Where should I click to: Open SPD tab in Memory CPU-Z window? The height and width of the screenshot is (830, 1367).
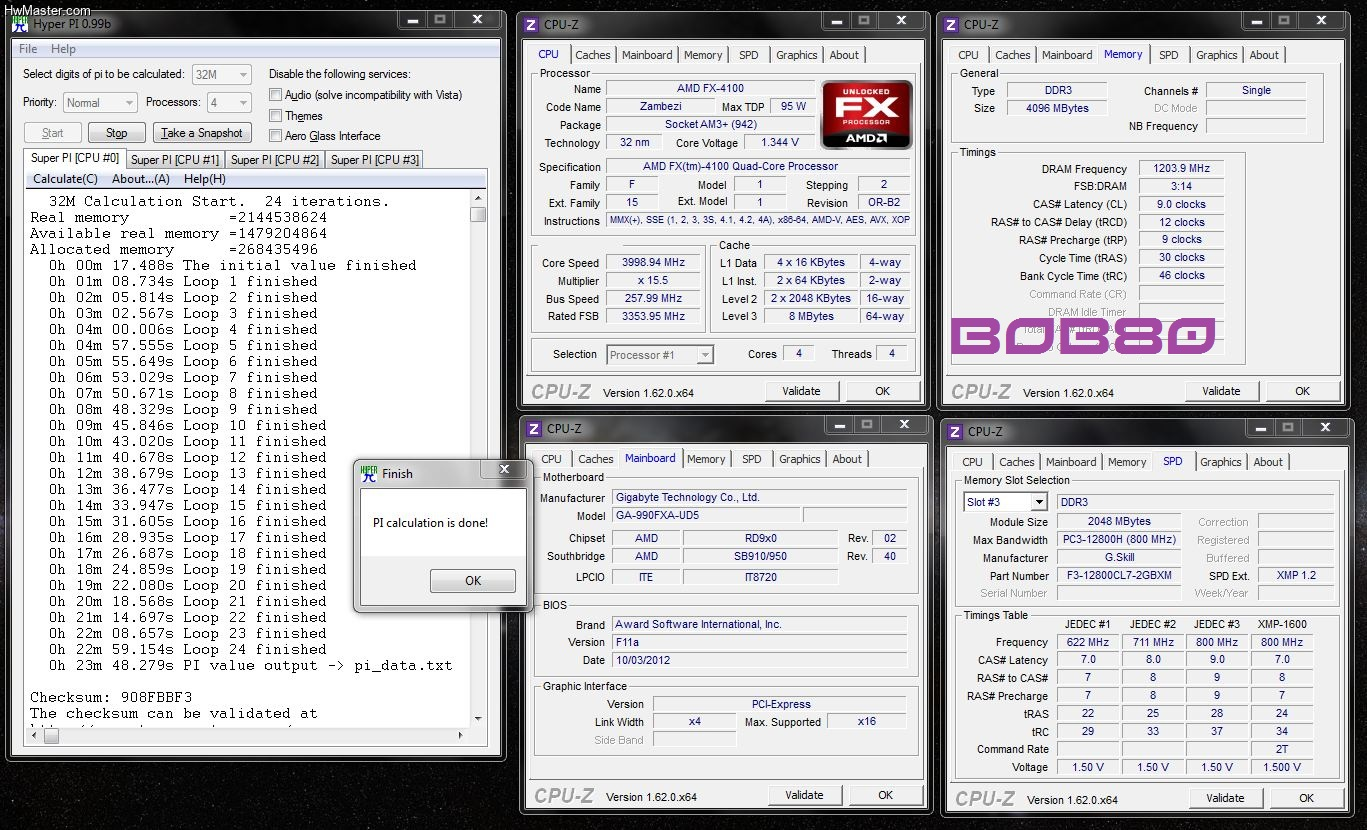point(1169,55)
